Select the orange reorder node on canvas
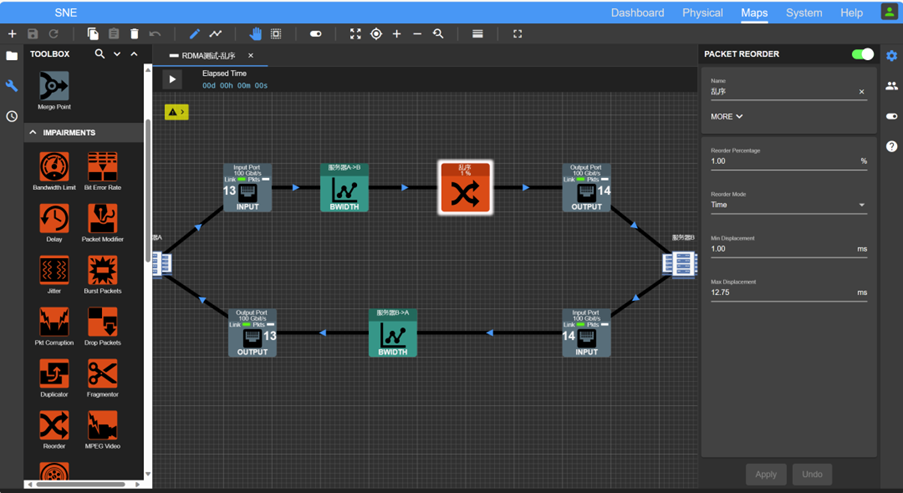The image size is (903, 493). 465,188
